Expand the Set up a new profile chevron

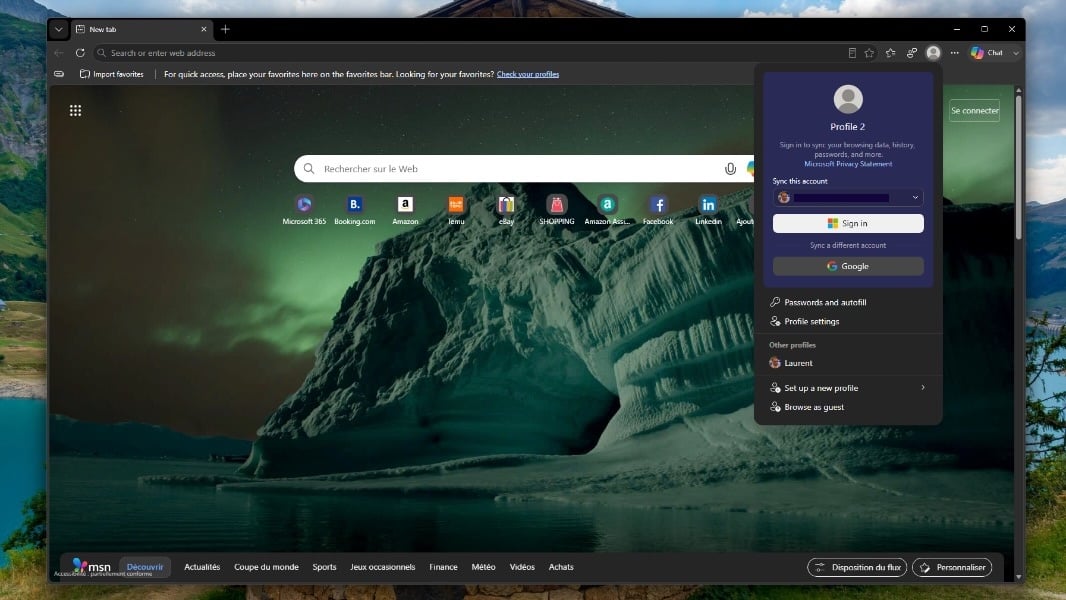tap(923, 387)
